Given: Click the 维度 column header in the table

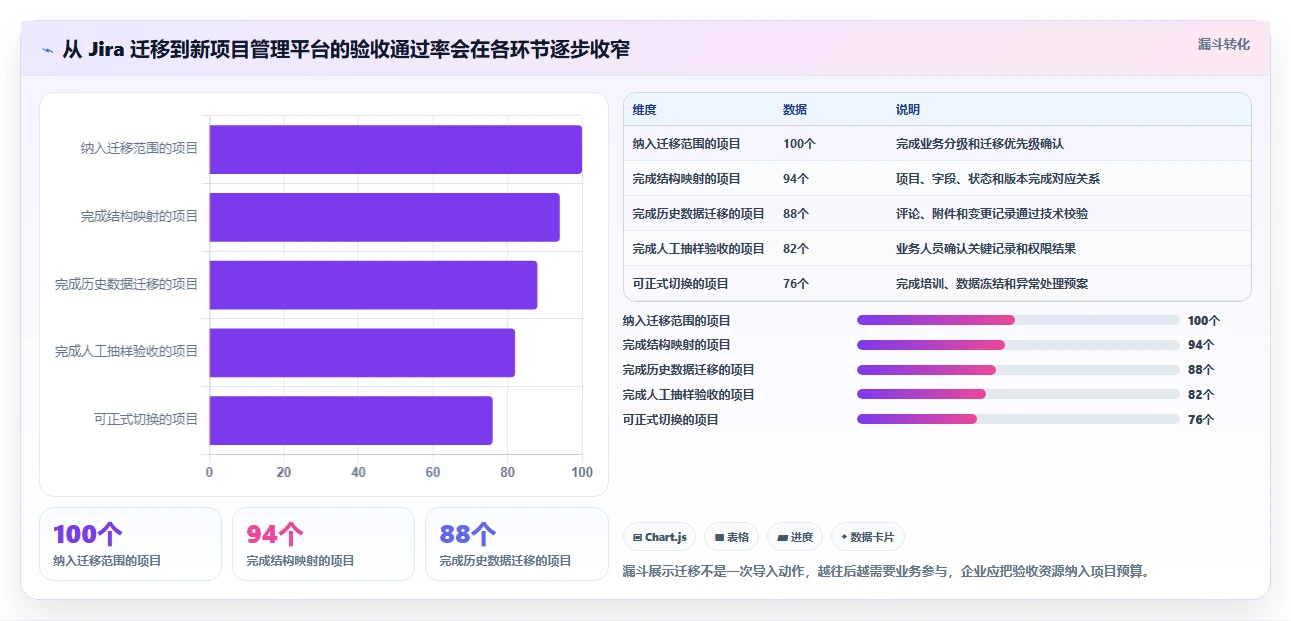Looking at the screenshot, I should point(645,110).
